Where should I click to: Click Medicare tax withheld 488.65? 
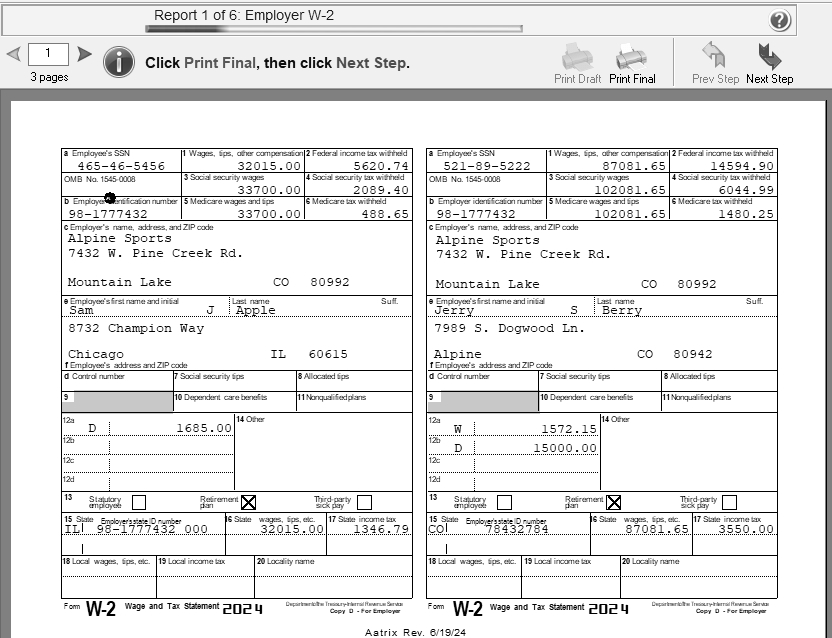[385, 214]
